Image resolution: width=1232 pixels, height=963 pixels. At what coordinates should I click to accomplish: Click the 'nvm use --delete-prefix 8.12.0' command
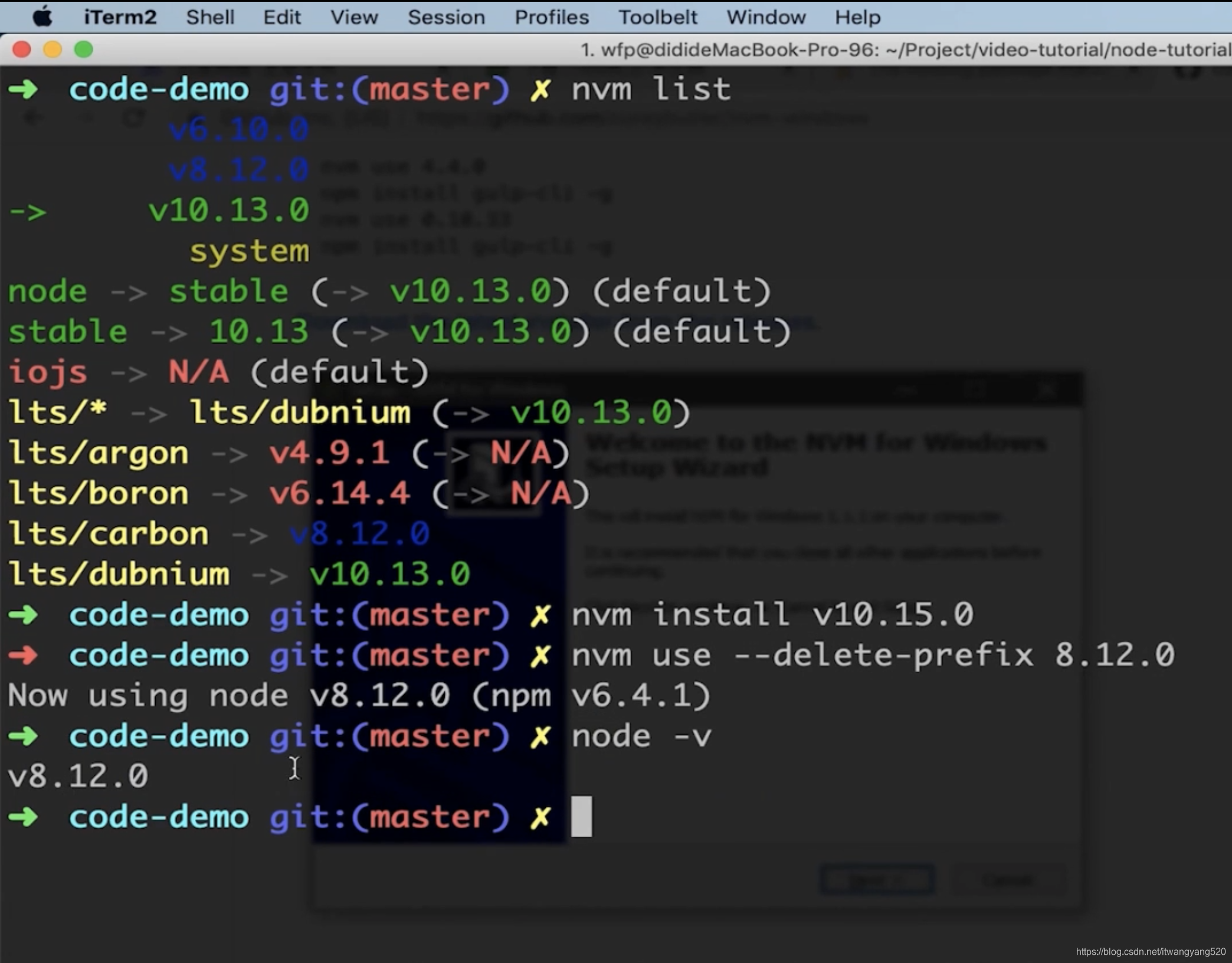tap(873, 655)
